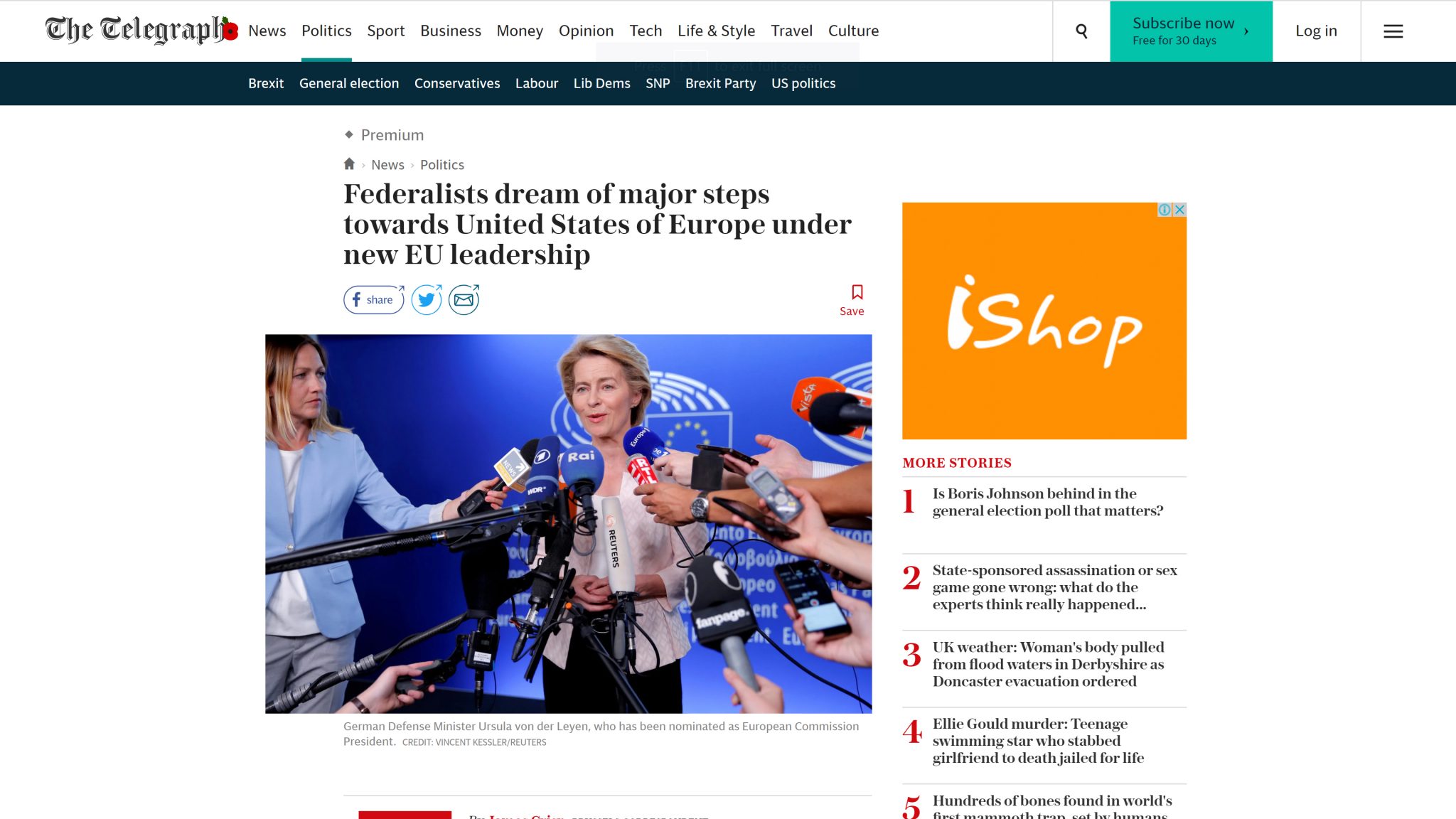The height and width of the screenshot is (819, 1456).
Task: Open the iShop orange advertisement
Action: click(x=1044, y=321)
